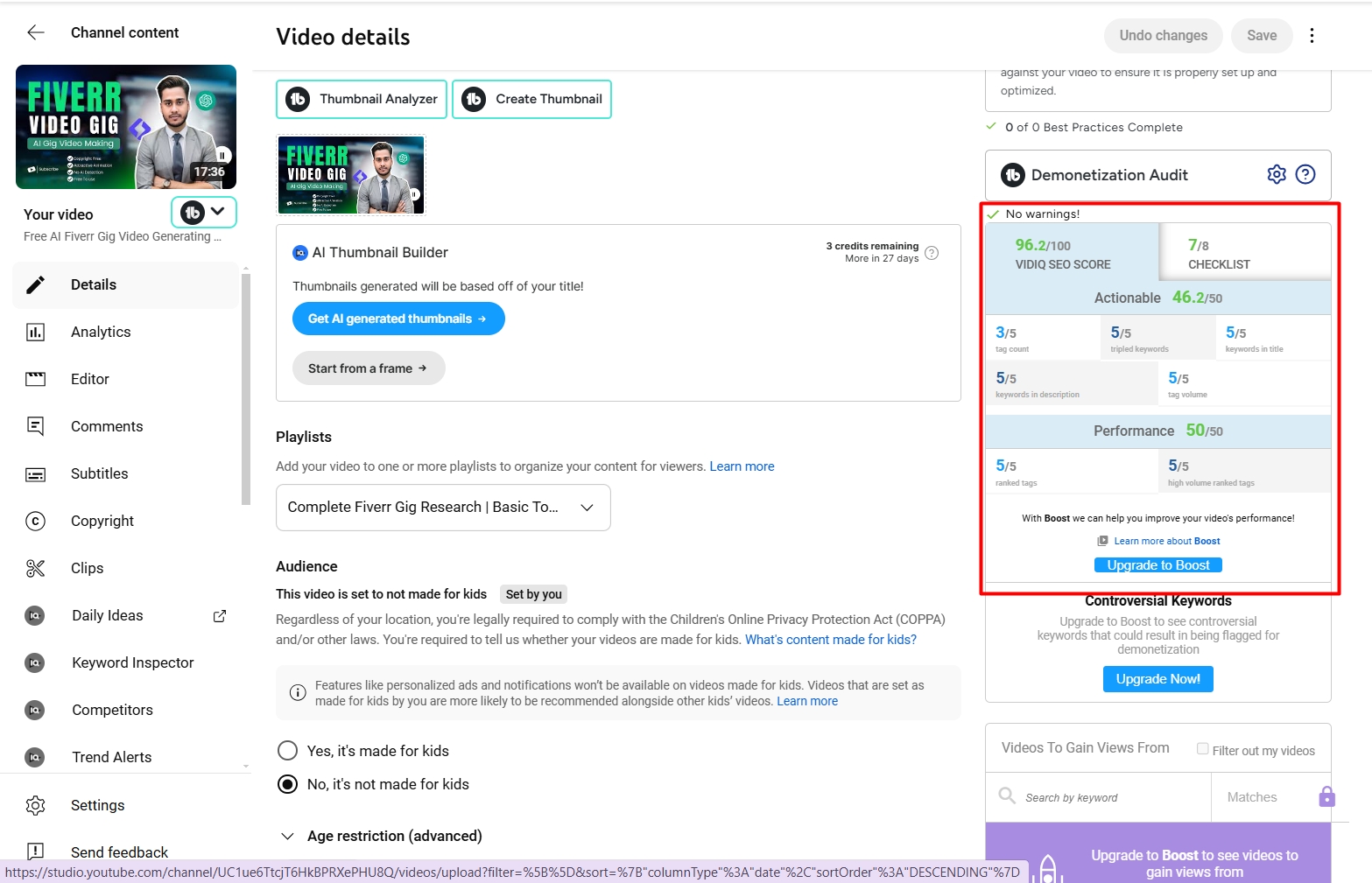The height and width of the screenshot is (883, 1372).
Task: Click the Competitors vidIQ icon
Action: [35, 710]
